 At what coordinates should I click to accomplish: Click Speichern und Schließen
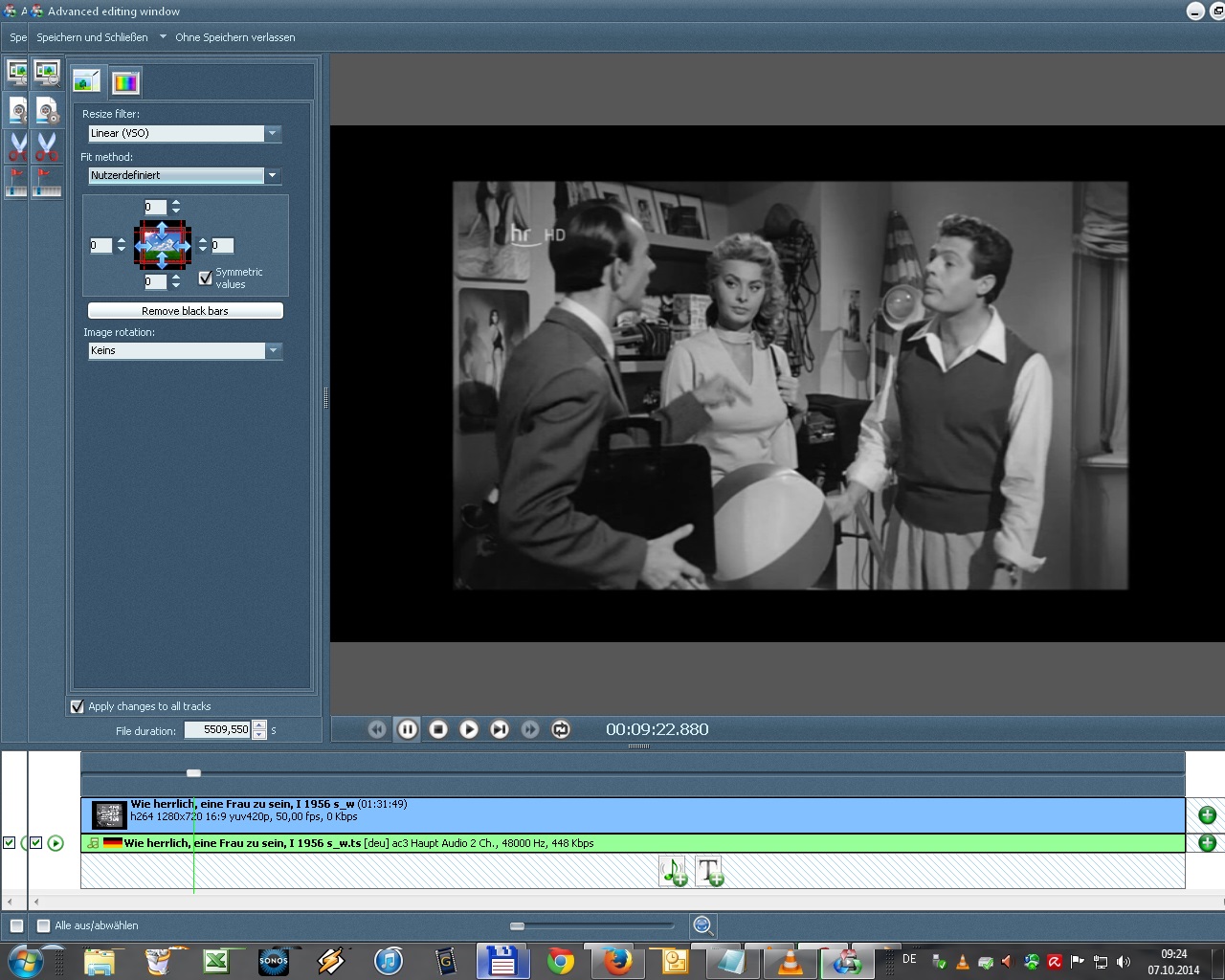tap(92, 37)
